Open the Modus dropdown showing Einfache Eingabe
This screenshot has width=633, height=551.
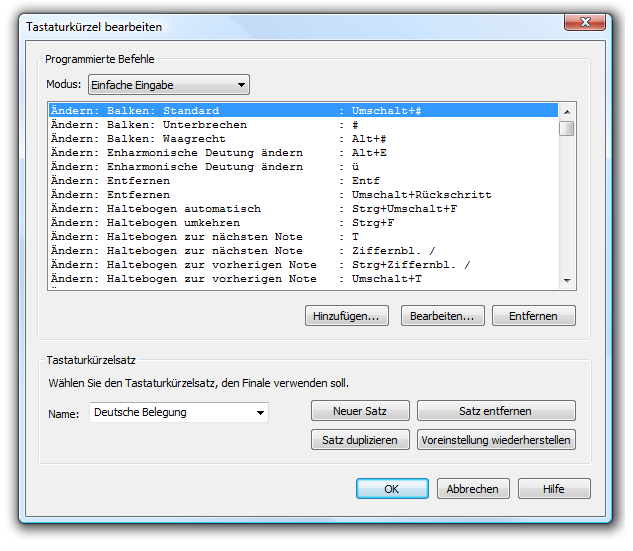point(169,85)
